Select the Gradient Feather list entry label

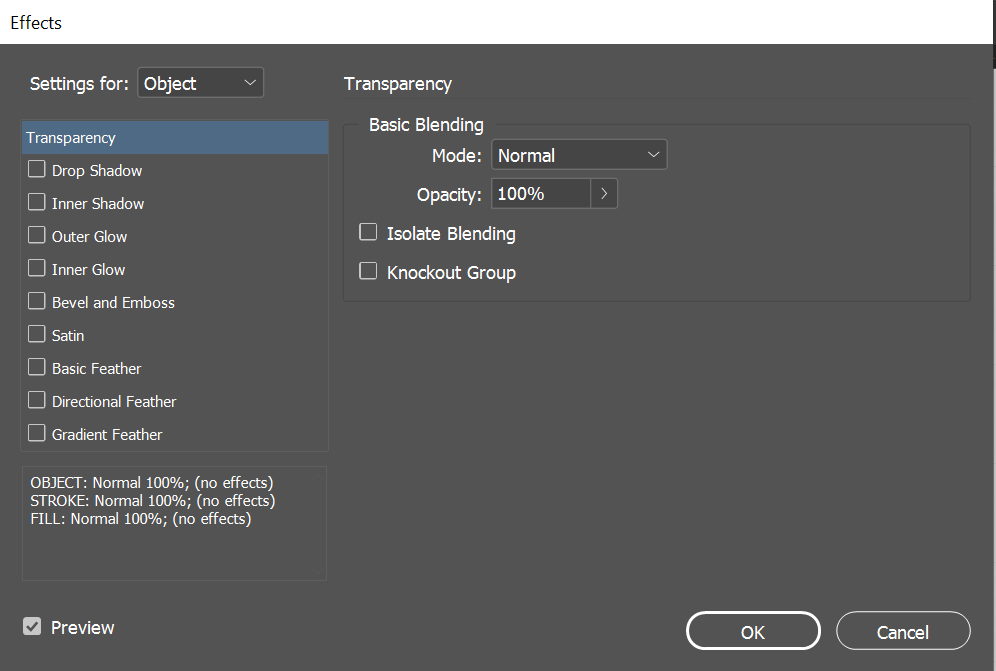pyautogui.click(x=107, y=434)
